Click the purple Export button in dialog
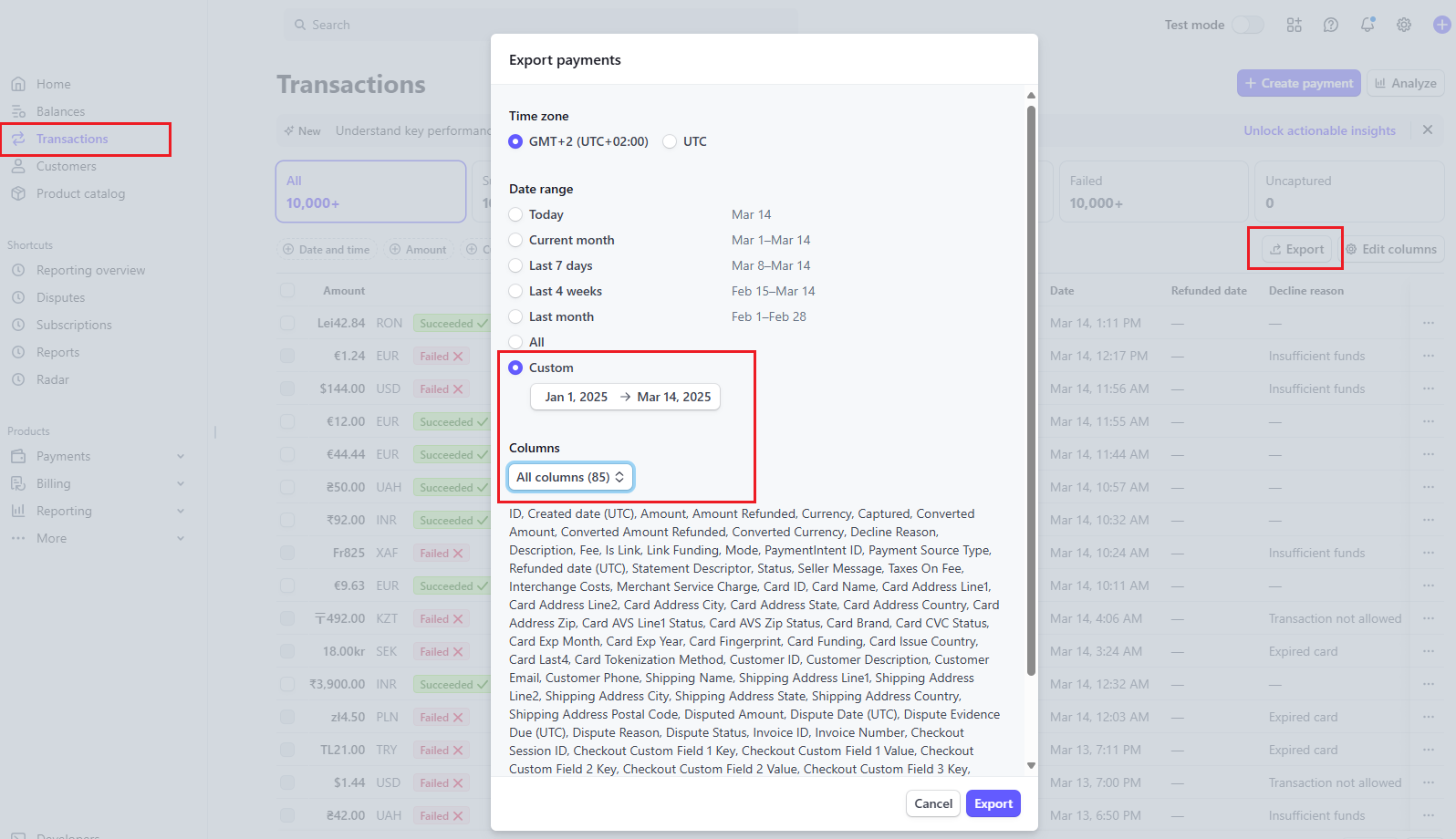The image size is (1456, 839). pyautogui.click(x=993, y=803)
